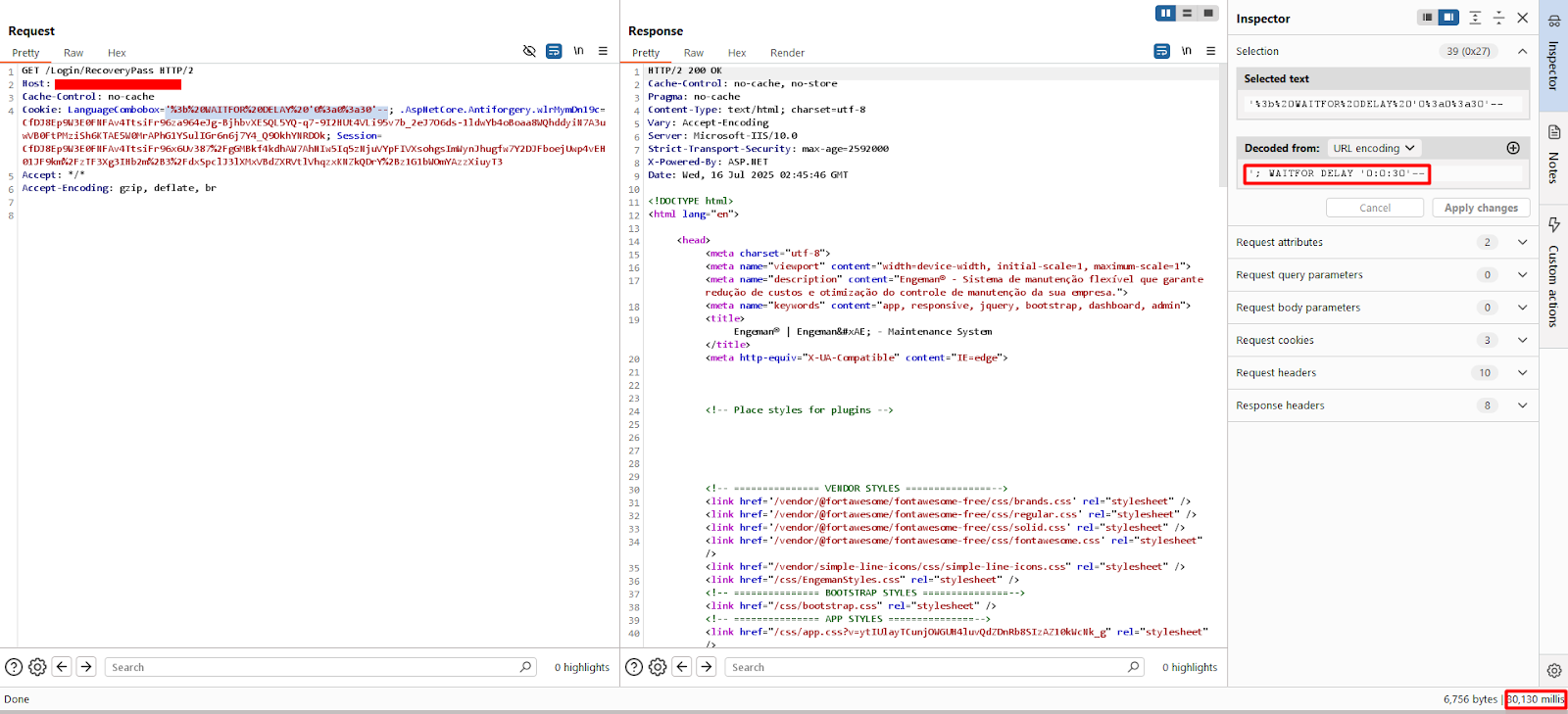Switch Response view to Raw tab
This screenshot has height=714, width=1568.
[x=694, y=53]
